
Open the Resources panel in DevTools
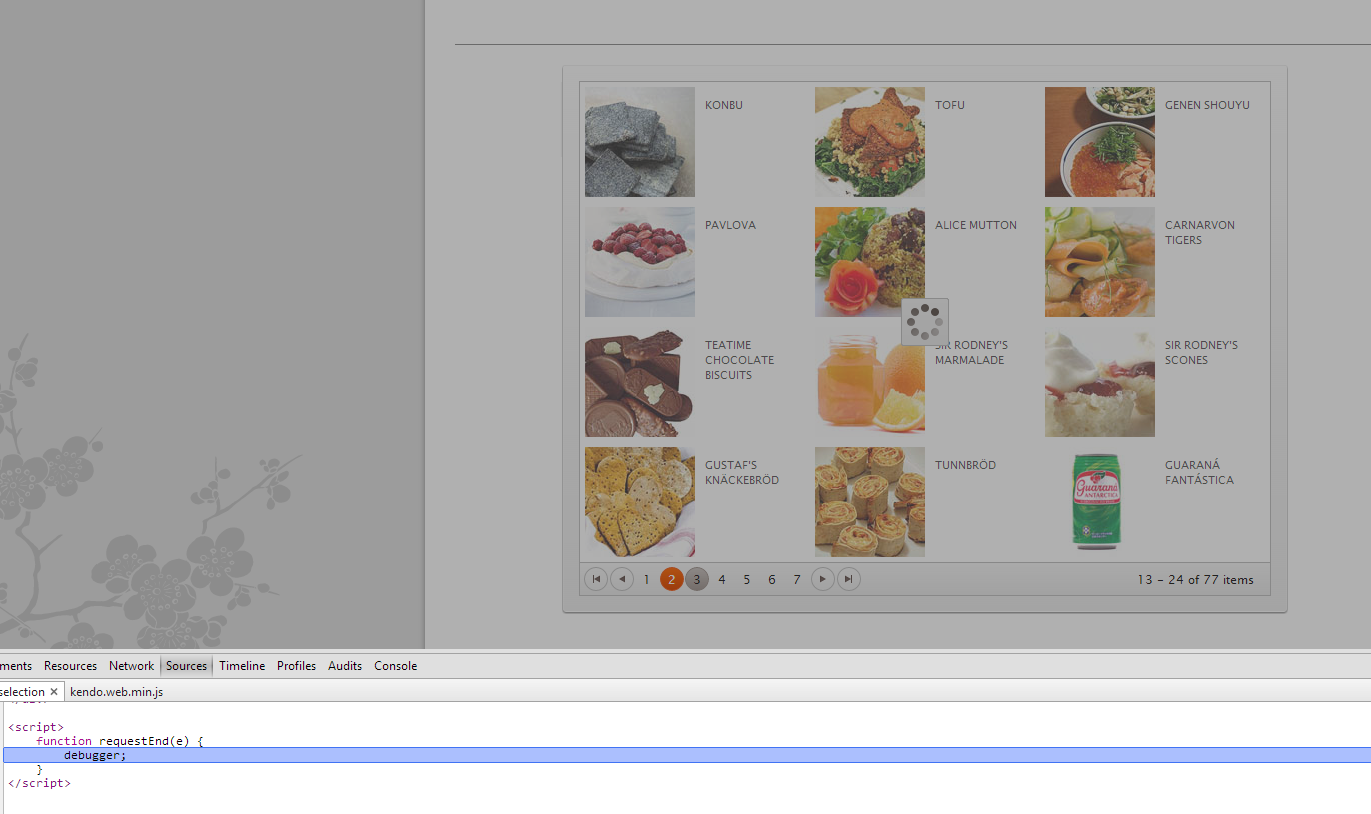point(70,666)
